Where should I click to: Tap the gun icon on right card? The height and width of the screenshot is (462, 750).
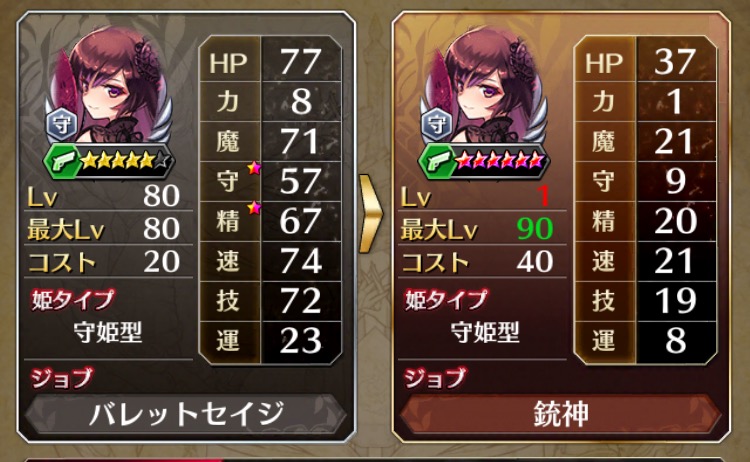436,161
